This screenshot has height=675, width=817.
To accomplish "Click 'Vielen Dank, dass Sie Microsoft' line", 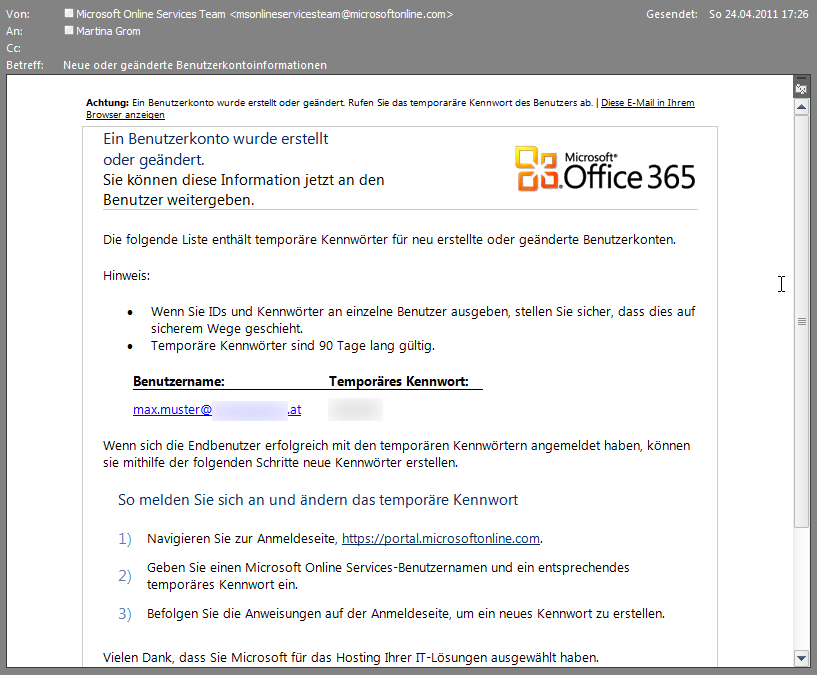I will [351, 657].
